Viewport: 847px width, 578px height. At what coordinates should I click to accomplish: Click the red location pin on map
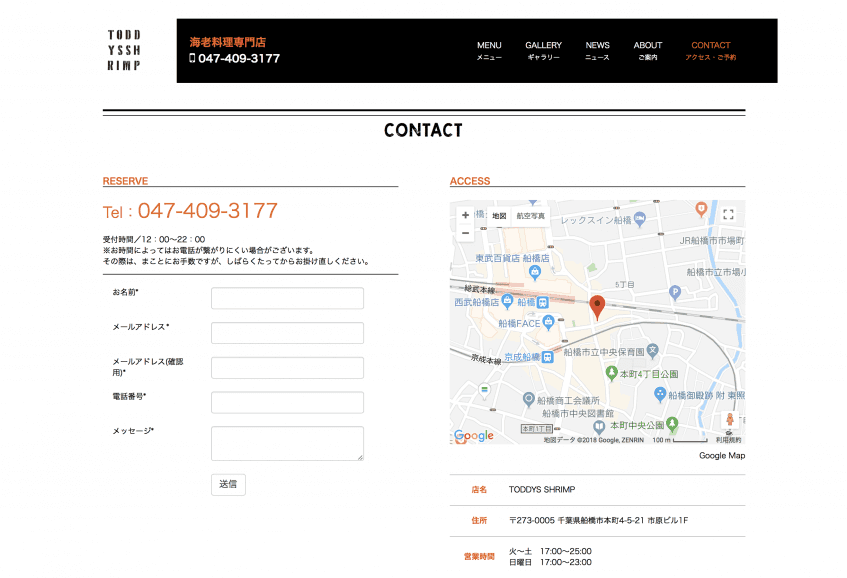click(597, 307)
